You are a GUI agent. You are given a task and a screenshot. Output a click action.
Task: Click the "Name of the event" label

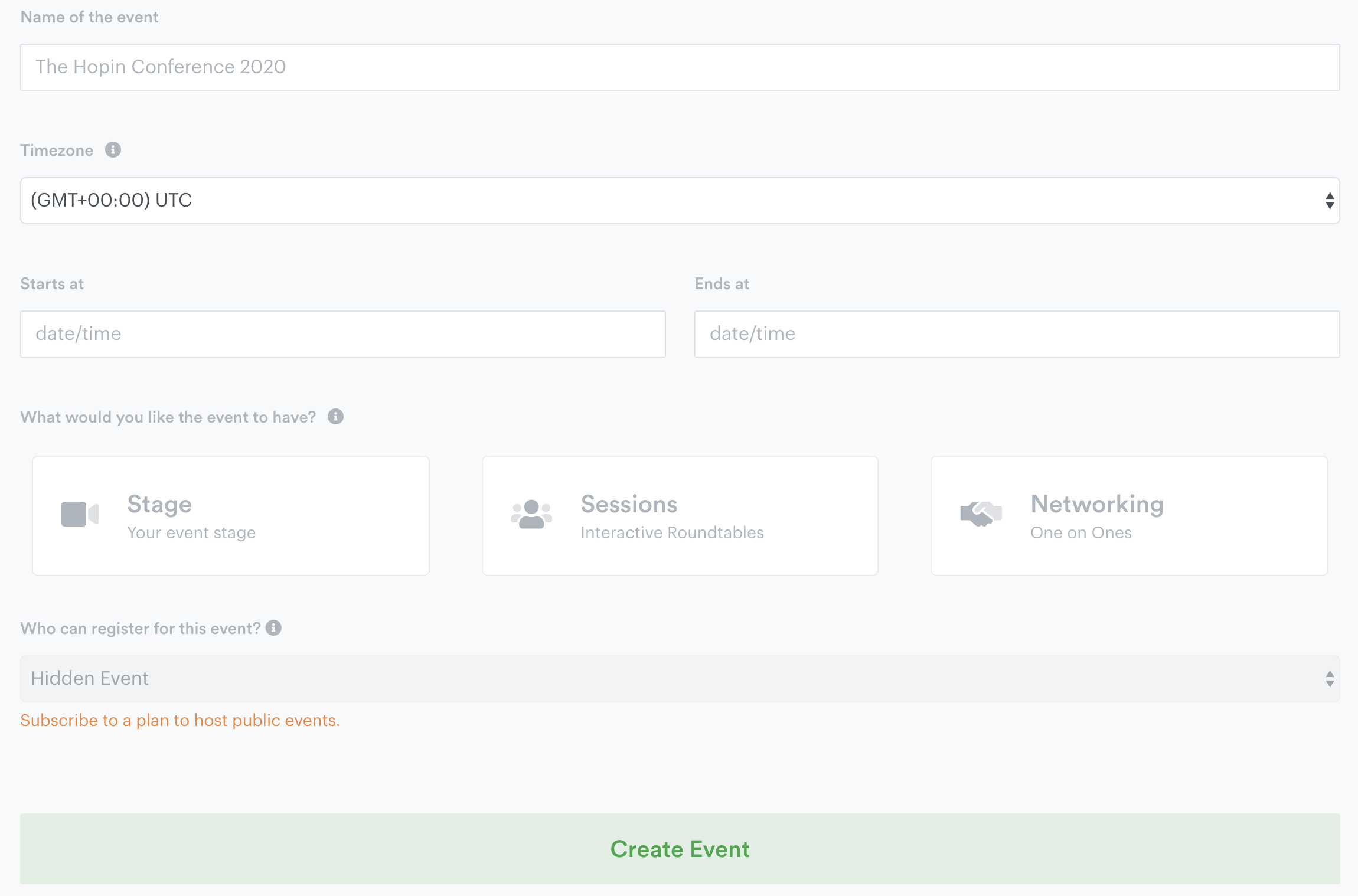(x=90, y=17)
